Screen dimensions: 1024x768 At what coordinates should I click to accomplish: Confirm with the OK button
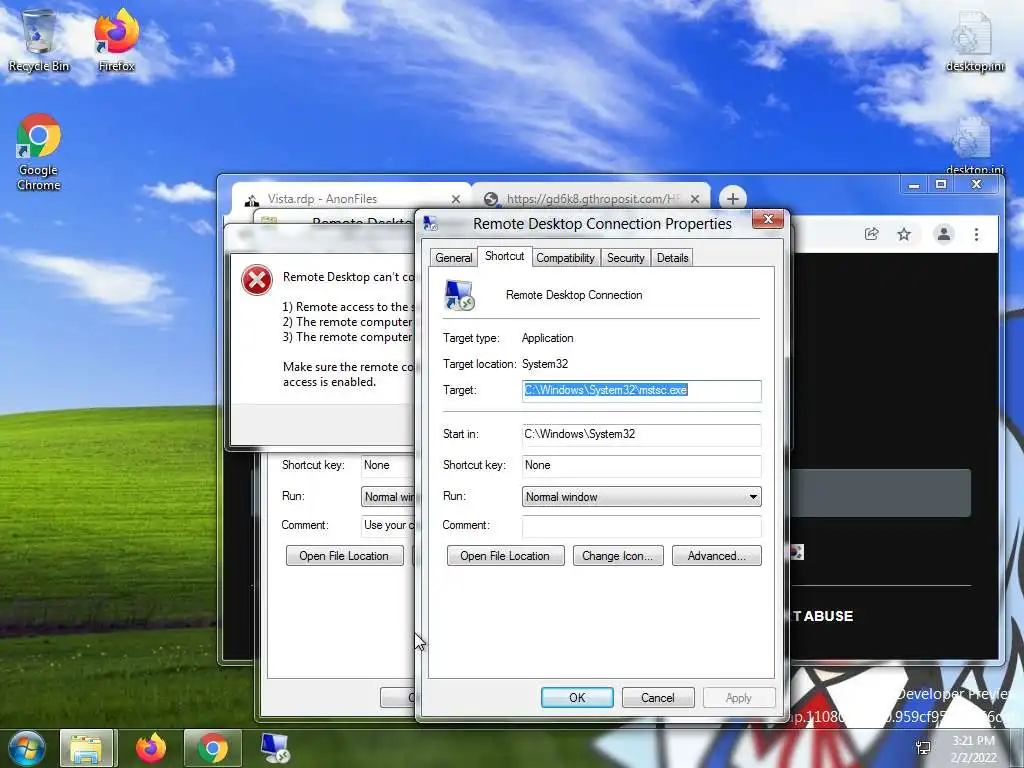pyautogui.click(x=577, y=697)
